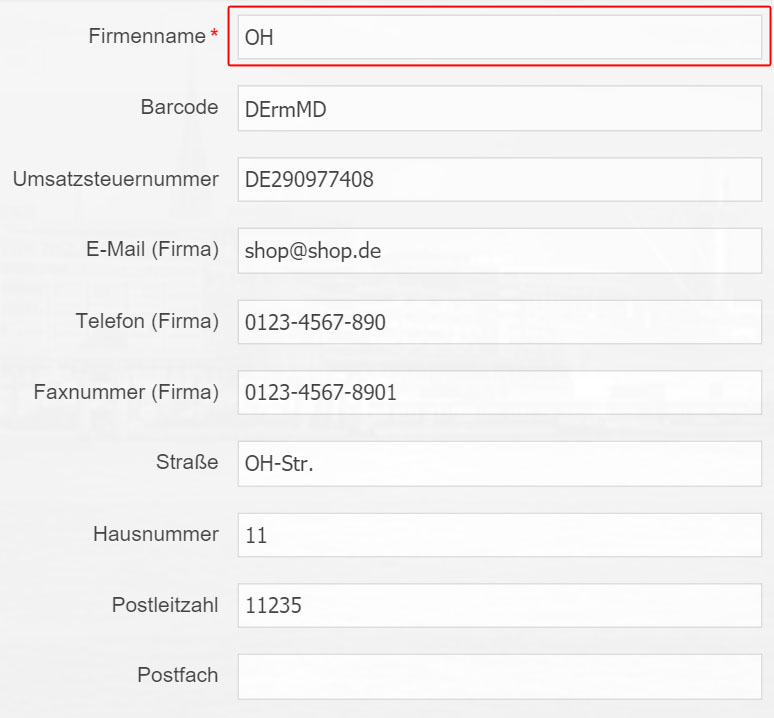The image size is (774, 718).
Task: Click the Telefon (Firma) label
Action: point(147,321)
